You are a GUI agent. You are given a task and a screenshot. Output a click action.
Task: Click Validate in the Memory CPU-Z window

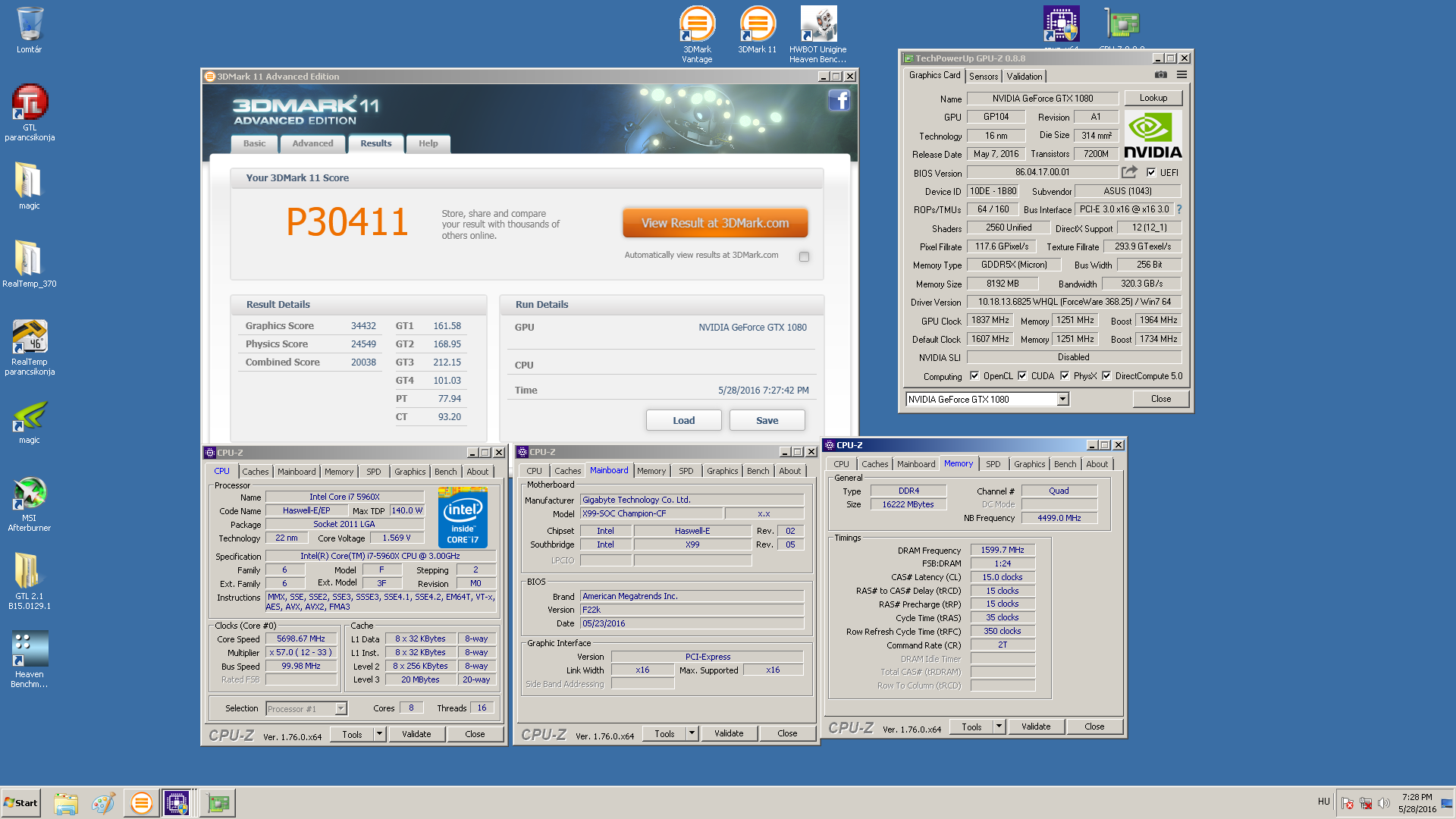(1035, 726)
